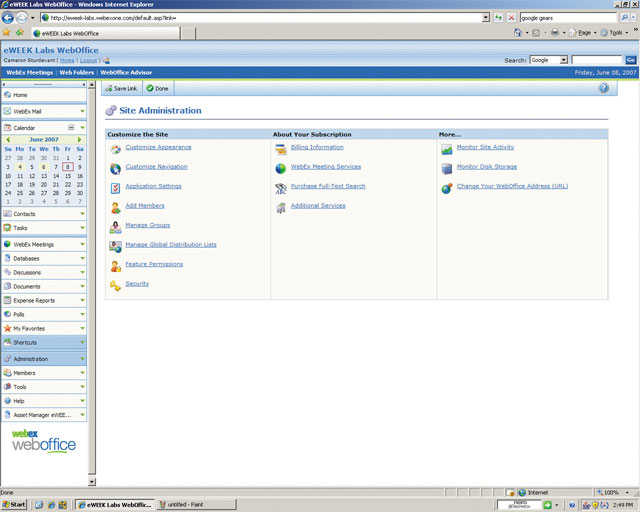Expand the Polls sidebar dropdown arrow
The image size is (640, 512).
[82, 314]
